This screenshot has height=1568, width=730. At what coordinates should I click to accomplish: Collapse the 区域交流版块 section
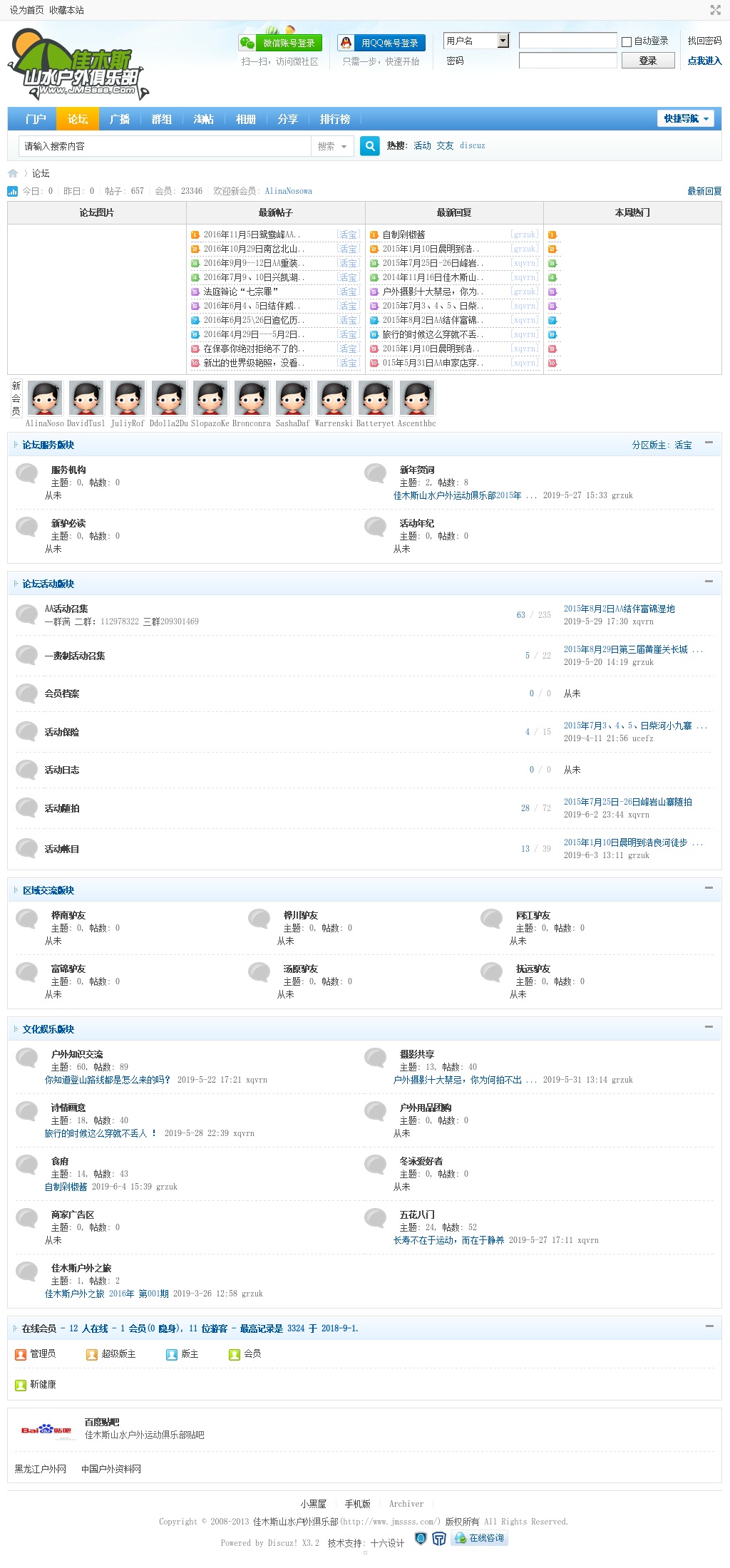709,888
